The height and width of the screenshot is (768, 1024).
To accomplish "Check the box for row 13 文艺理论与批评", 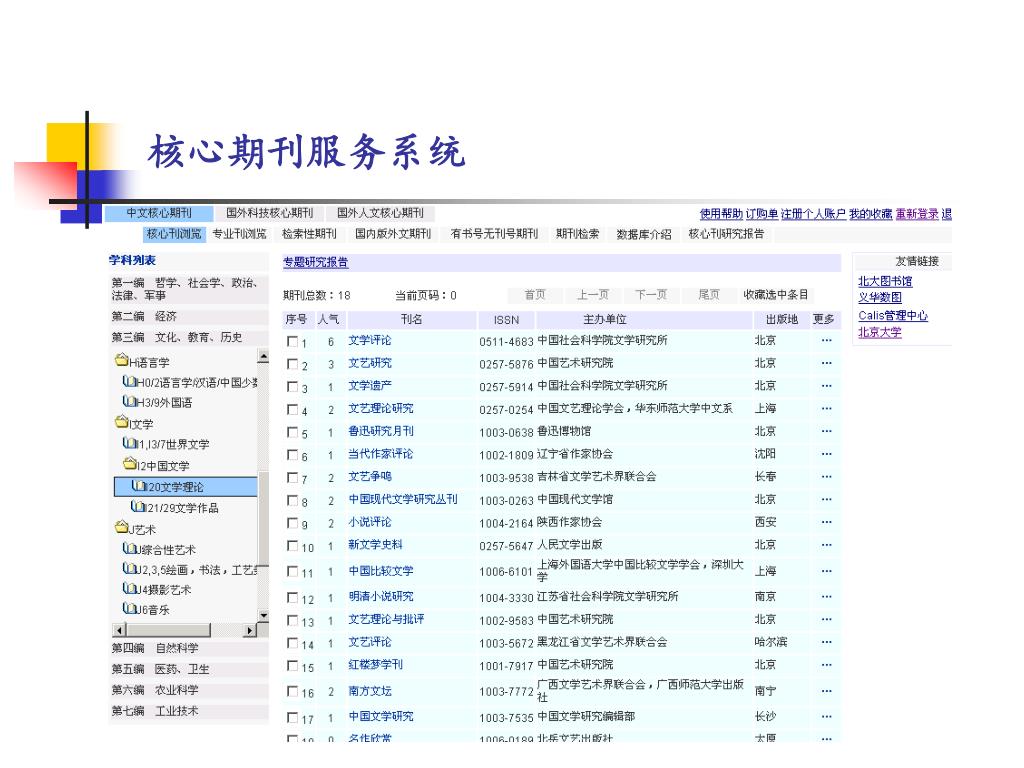I will pos(293,620).
